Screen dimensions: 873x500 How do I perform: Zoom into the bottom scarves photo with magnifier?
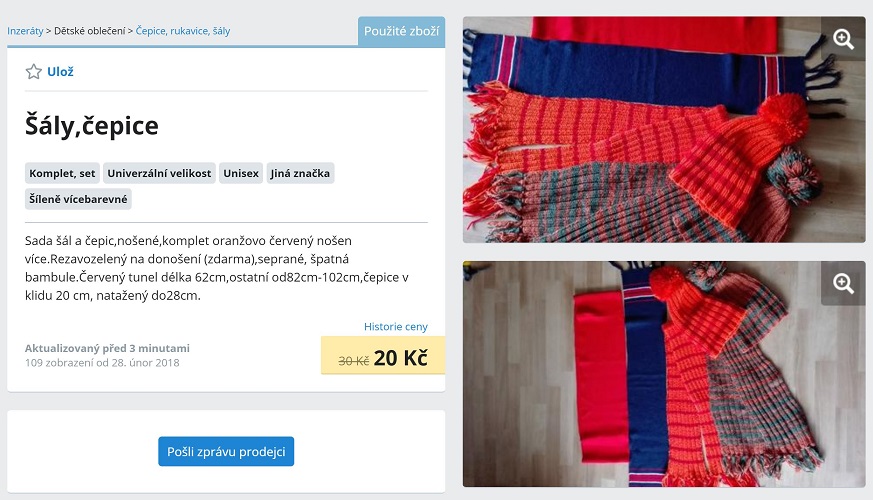(843, 283)
